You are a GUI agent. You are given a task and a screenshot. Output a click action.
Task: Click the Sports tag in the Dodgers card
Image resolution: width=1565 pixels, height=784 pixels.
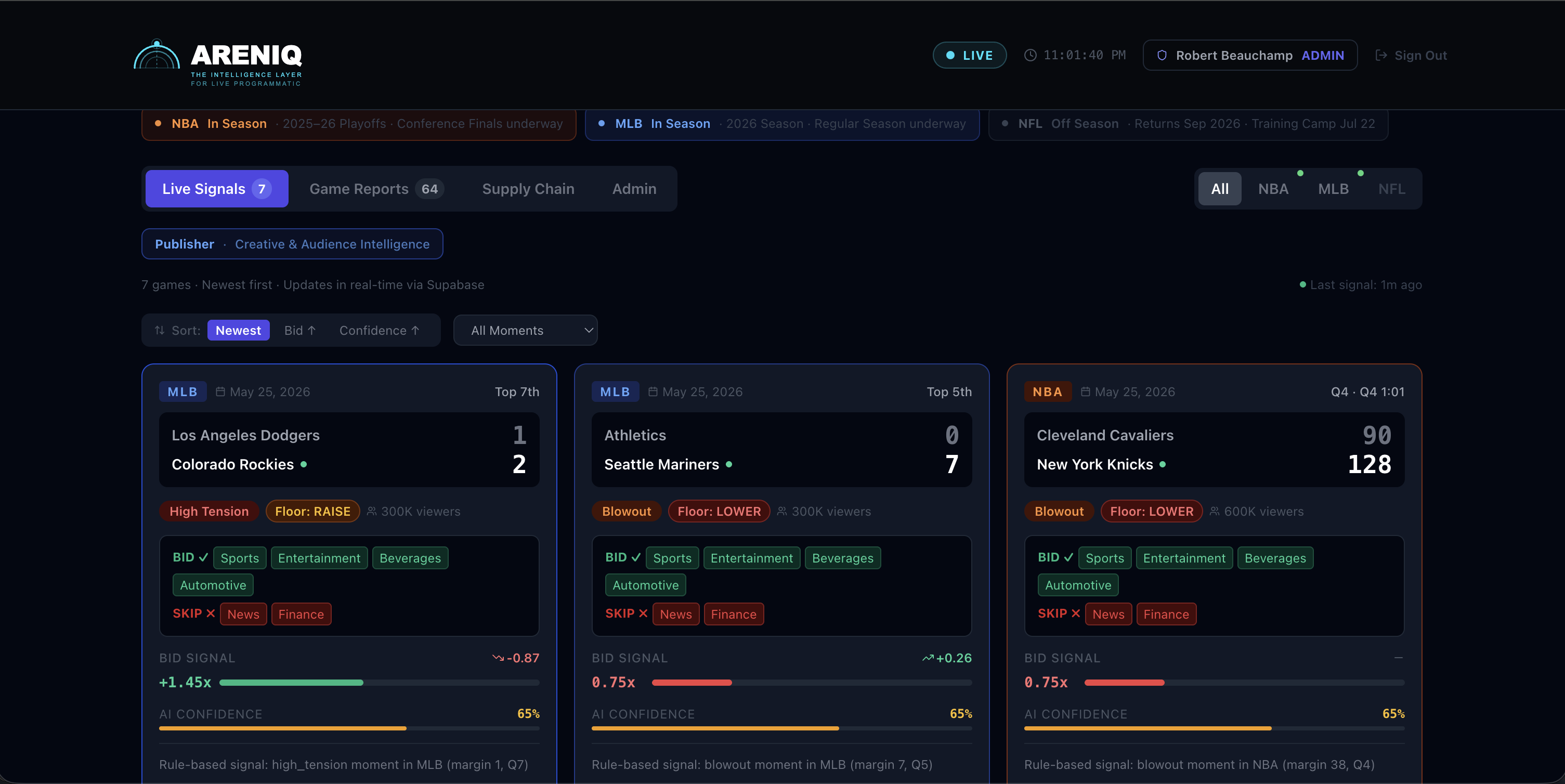(240, 558)
